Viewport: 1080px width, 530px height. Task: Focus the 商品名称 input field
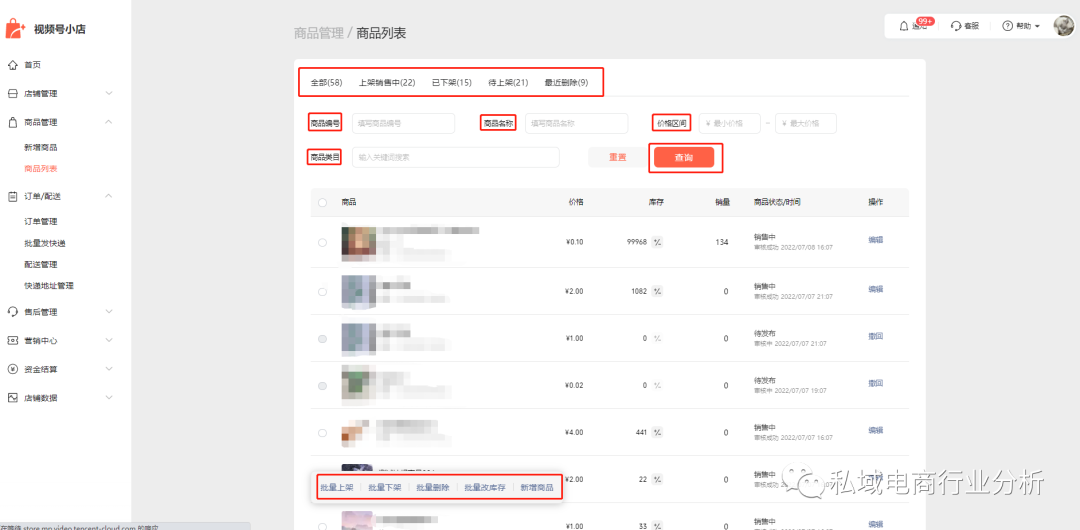click(x=577, y=123)
